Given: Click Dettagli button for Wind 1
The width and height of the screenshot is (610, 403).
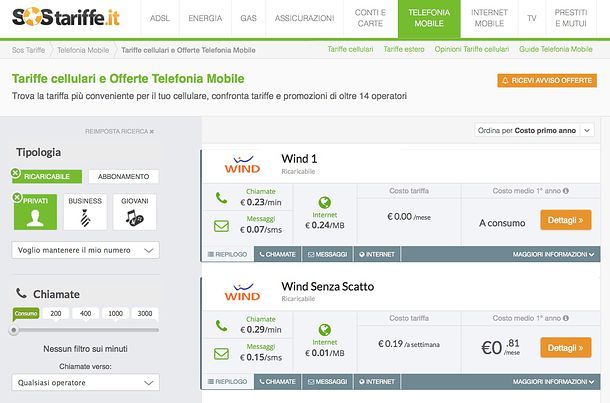Looking at the screenshot, I should 566,220.
